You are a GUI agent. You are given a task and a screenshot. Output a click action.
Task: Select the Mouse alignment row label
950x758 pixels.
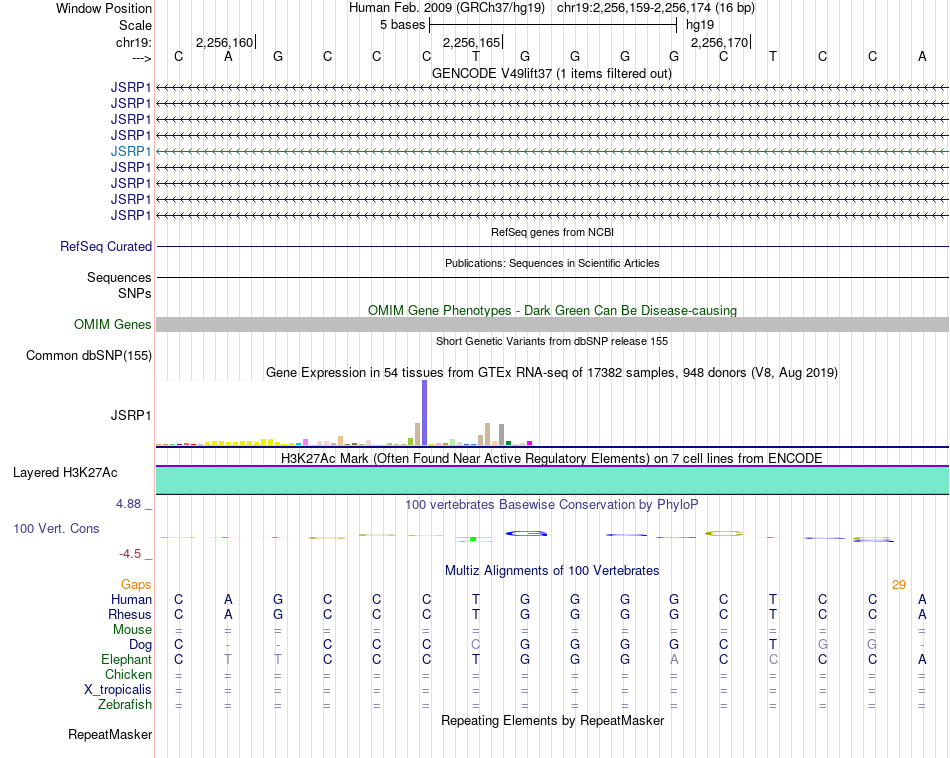(x=132, y=630)
